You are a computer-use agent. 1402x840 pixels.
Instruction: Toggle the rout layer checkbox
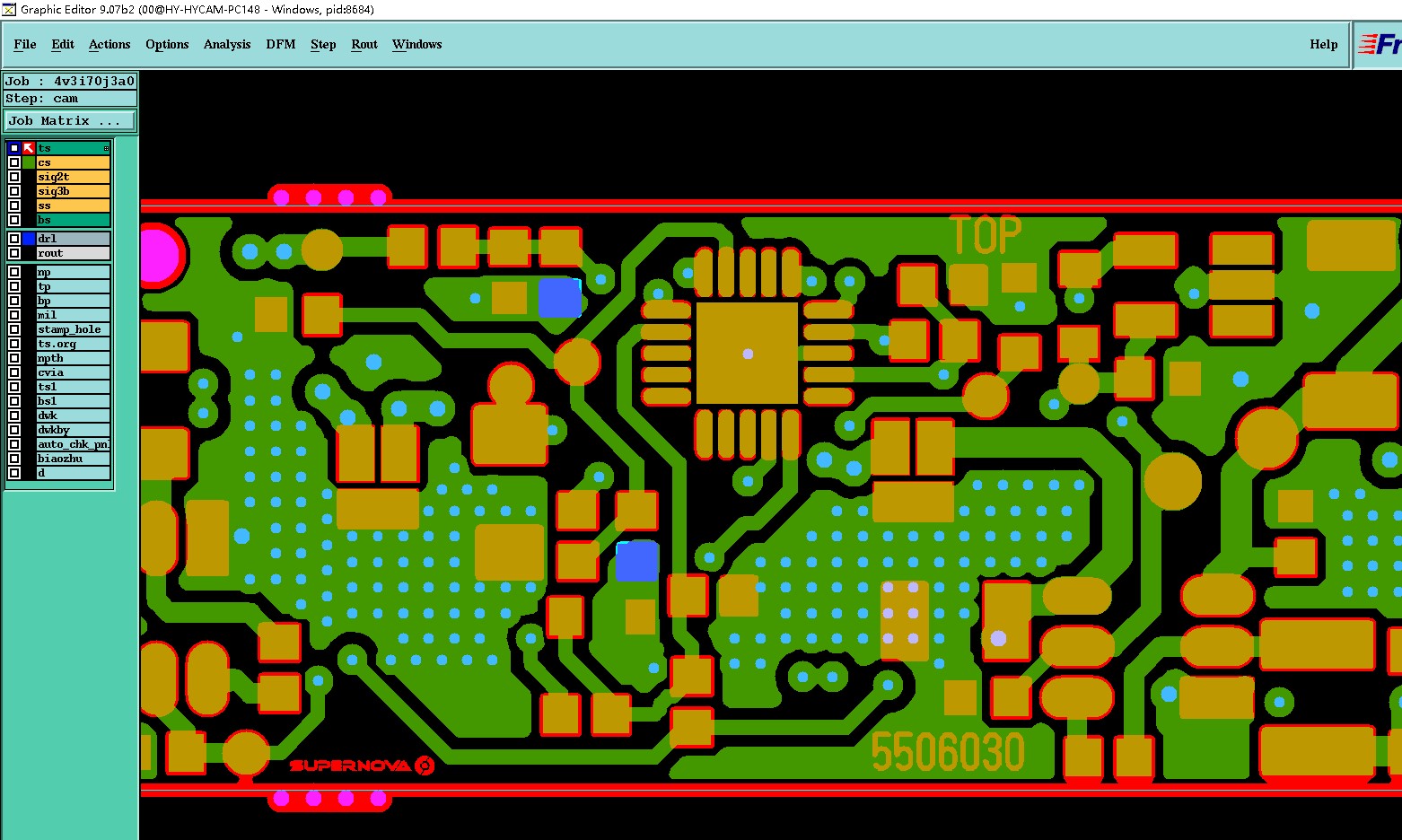pyautogui.click(x=14, y=253)
